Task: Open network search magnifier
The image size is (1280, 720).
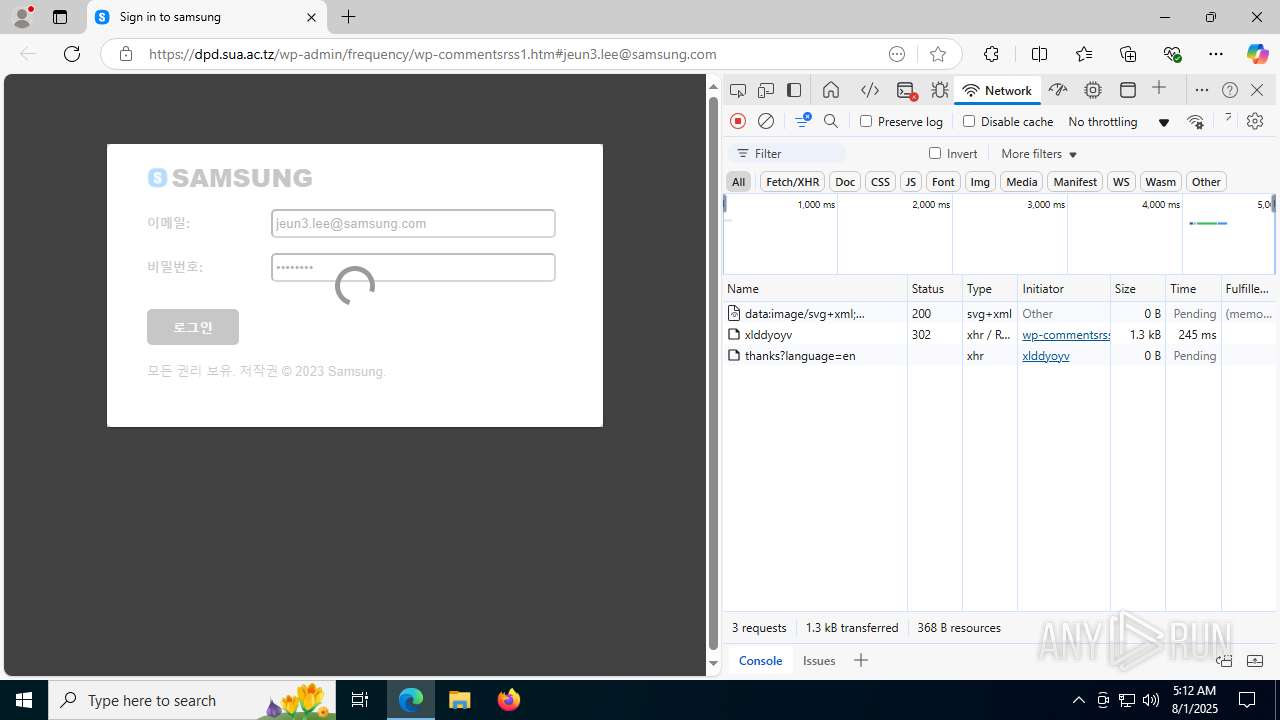Action: point(831,121)
